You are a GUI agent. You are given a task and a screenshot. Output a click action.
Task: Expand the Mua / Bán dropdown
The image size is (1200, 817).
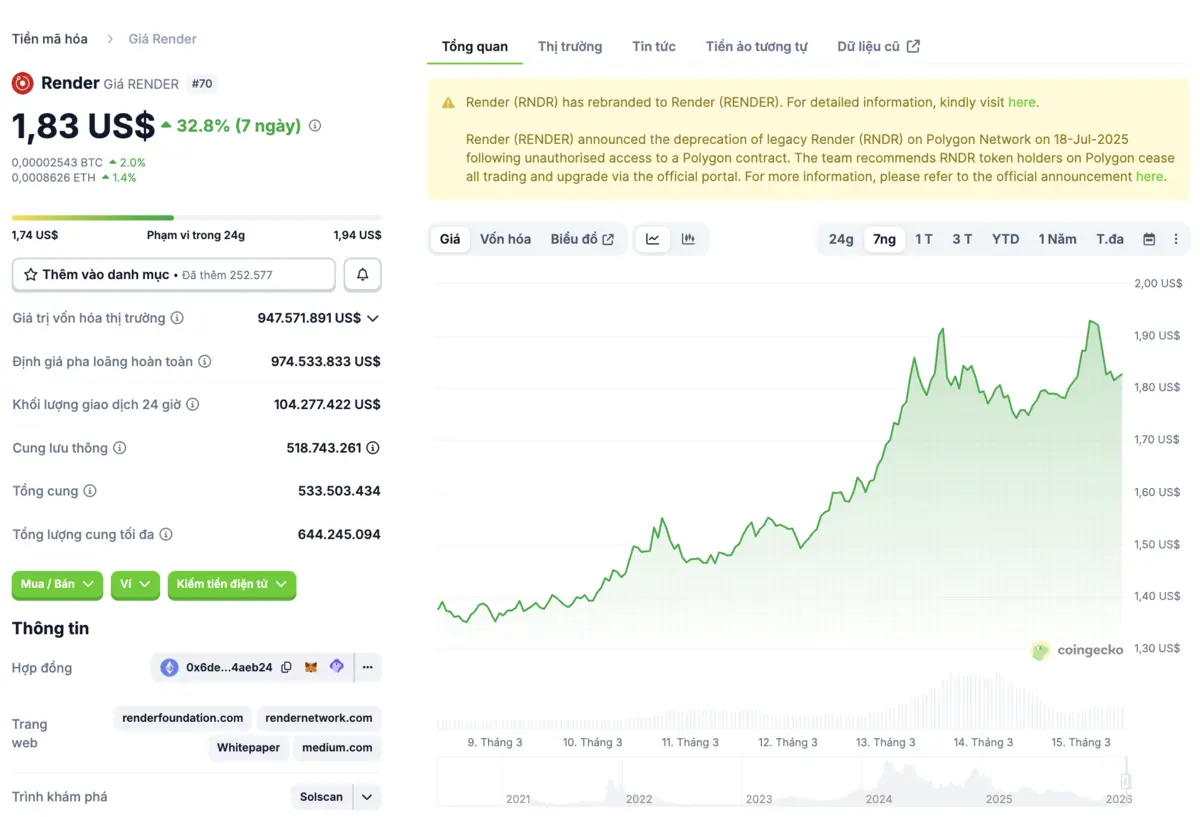coord(57,584)
